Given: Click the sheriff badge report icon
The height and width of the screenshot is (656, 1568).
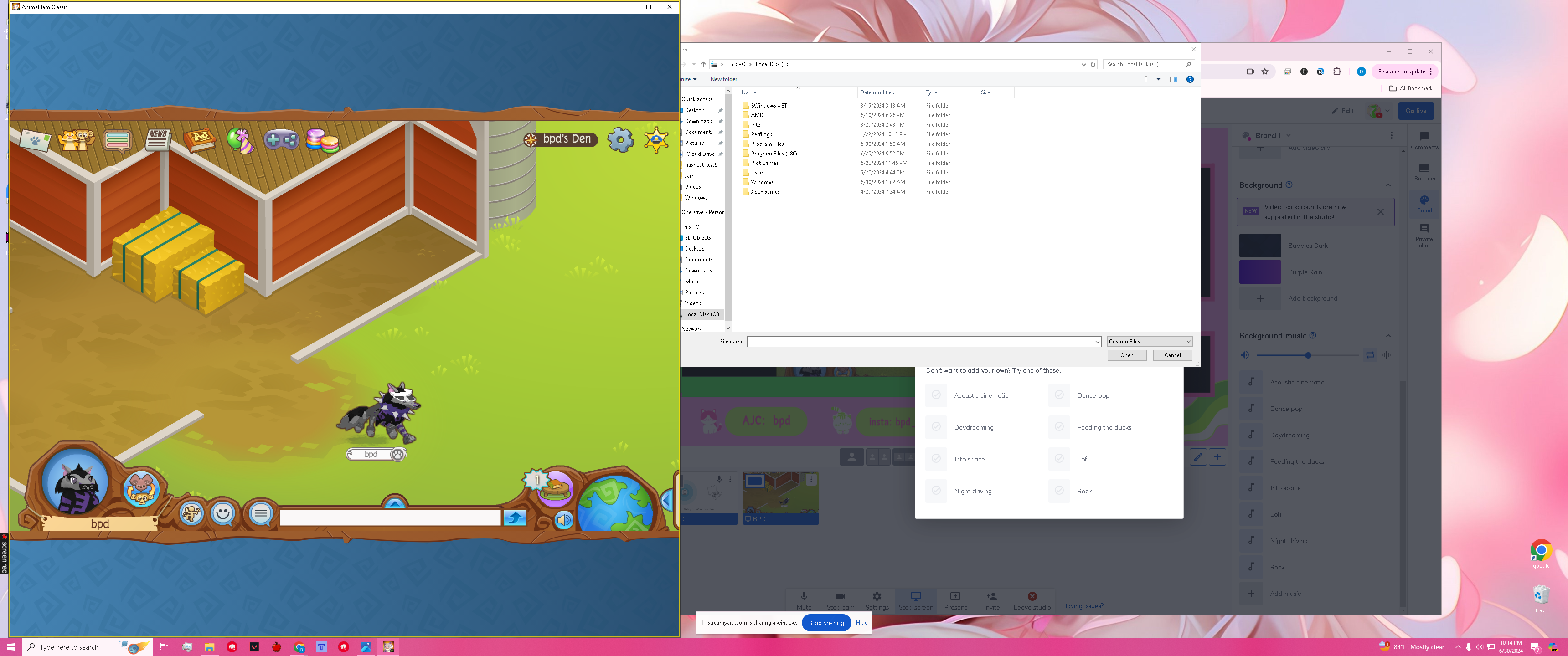Looking at the screenshot, I should coord(656,139).
